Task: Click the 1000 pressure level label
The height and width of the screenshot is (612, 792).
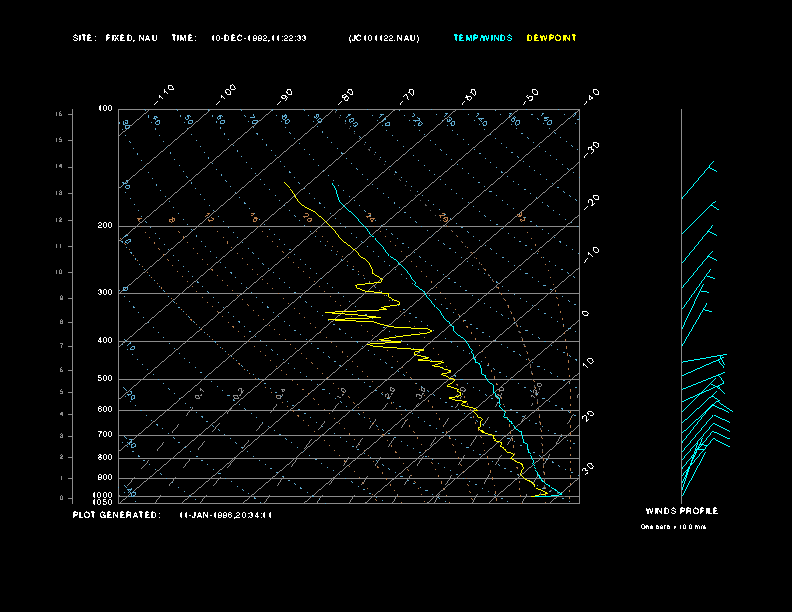Action: coord(104,494)
